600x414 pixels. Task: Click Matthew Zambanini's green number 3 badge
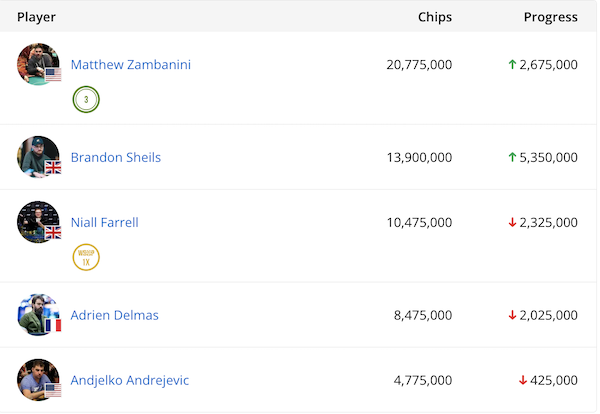[86, 100]
